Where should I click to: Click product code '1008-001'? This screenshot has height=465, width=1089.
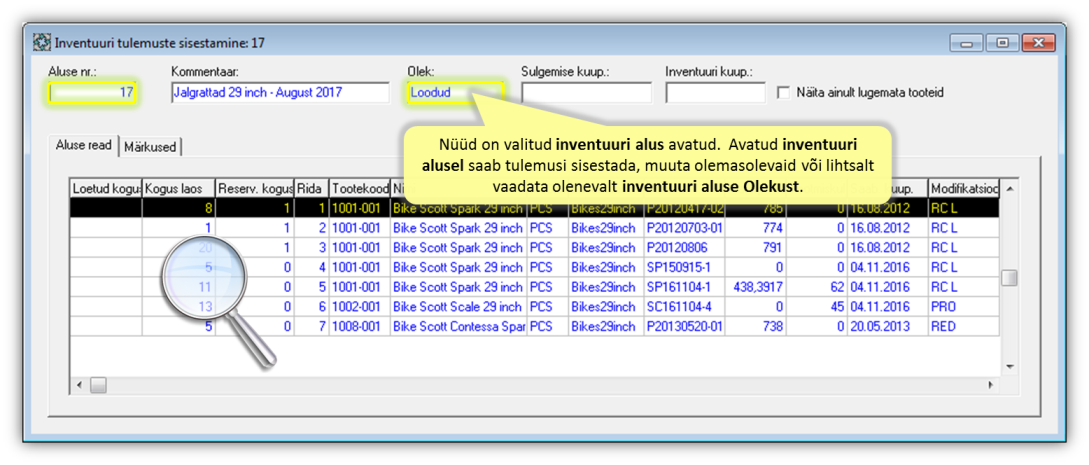pos(359,326)
